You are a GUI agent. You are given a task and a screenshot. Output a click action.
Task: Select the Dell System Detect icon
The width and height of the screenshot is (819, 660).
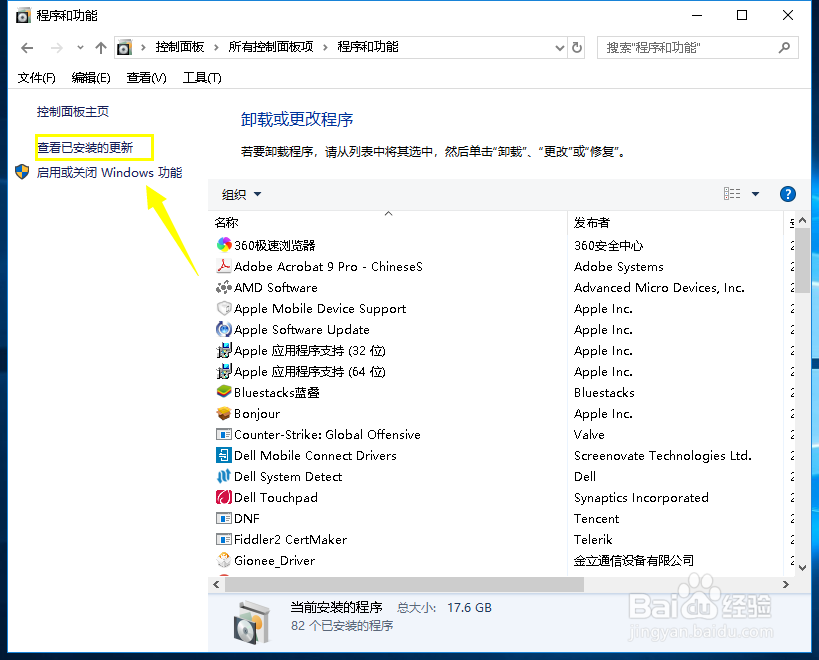coord(224,476)
